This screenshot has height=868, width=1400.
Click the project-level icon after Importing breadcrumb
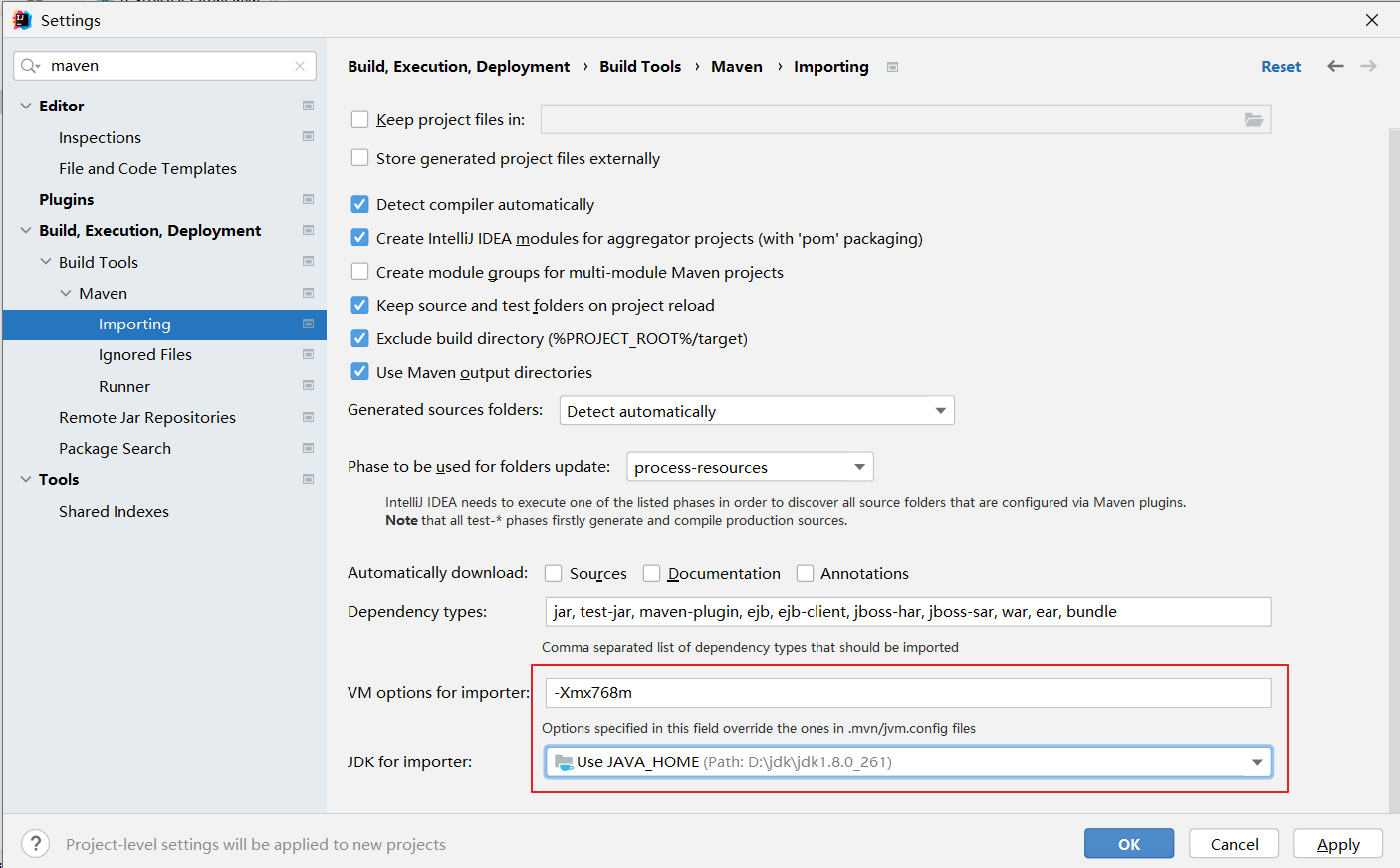point(893,67)
